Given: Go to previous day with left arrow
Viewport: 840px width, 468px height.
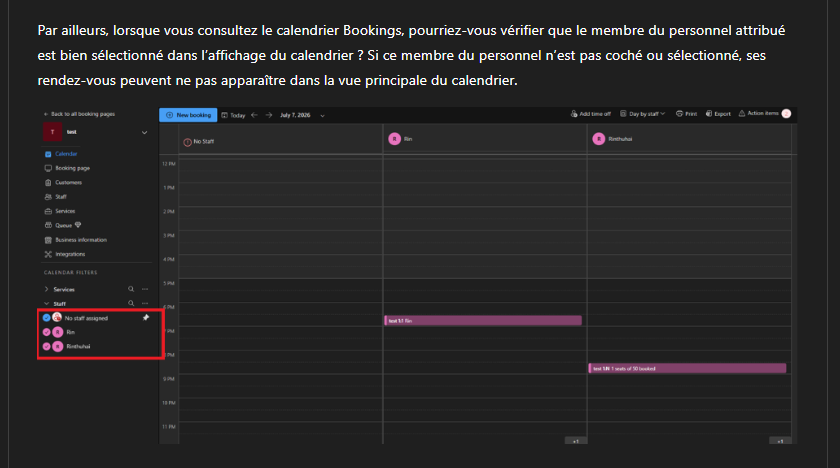Looking at the screenshot, I should pos(254,115).
